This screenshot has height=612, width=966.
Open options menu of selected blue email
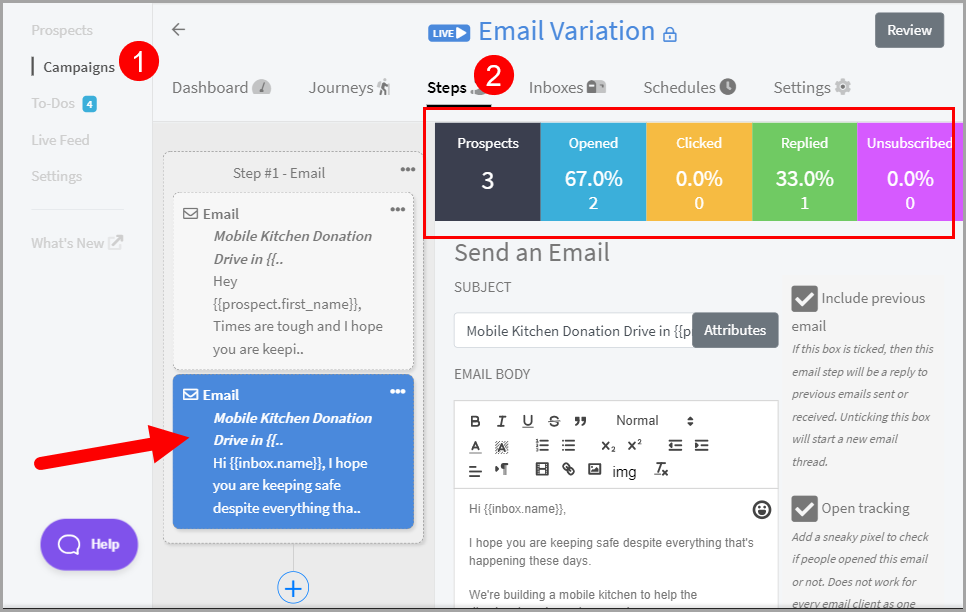tap(398, 391)
